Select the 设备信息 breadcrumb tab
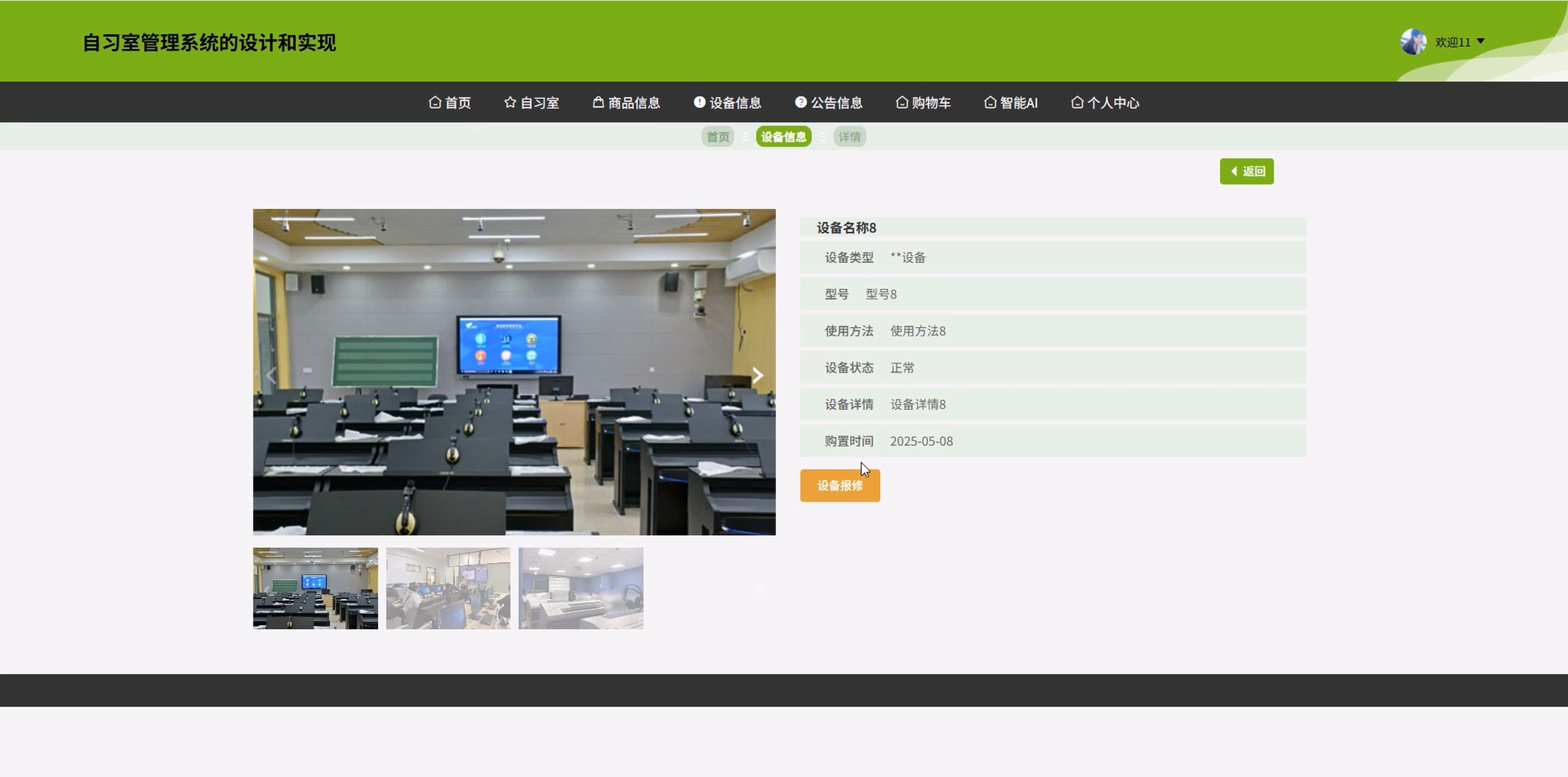 tap(783, 137)
